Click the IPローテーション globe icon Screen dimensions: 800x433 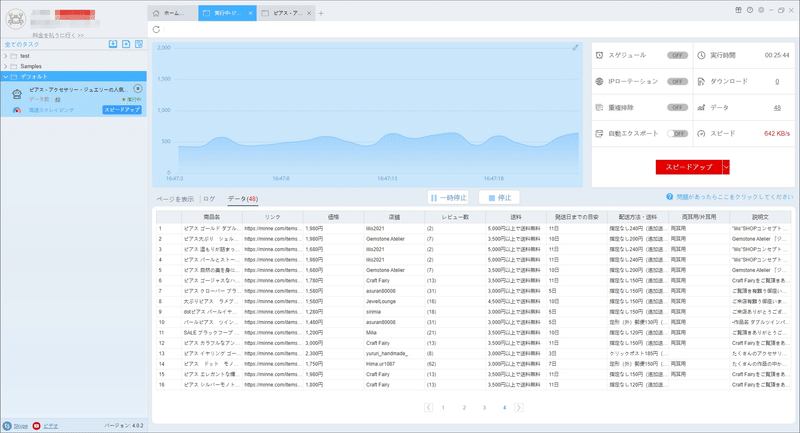(599, 81)
